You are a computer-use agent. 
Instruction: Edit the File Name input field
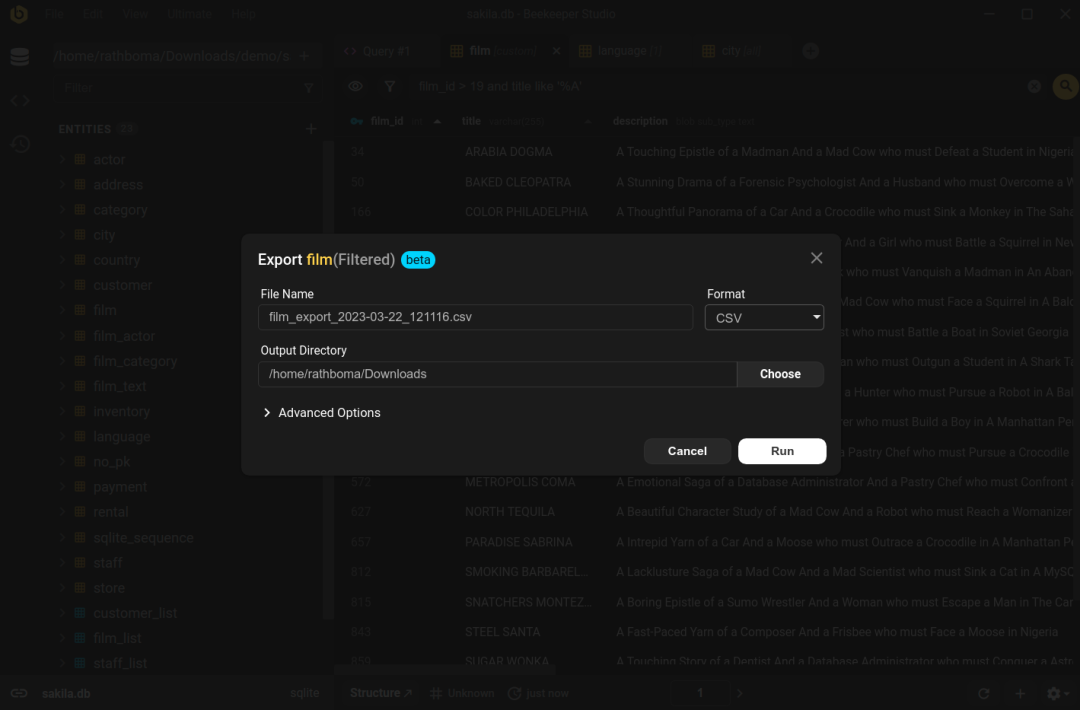coord(475,318)
